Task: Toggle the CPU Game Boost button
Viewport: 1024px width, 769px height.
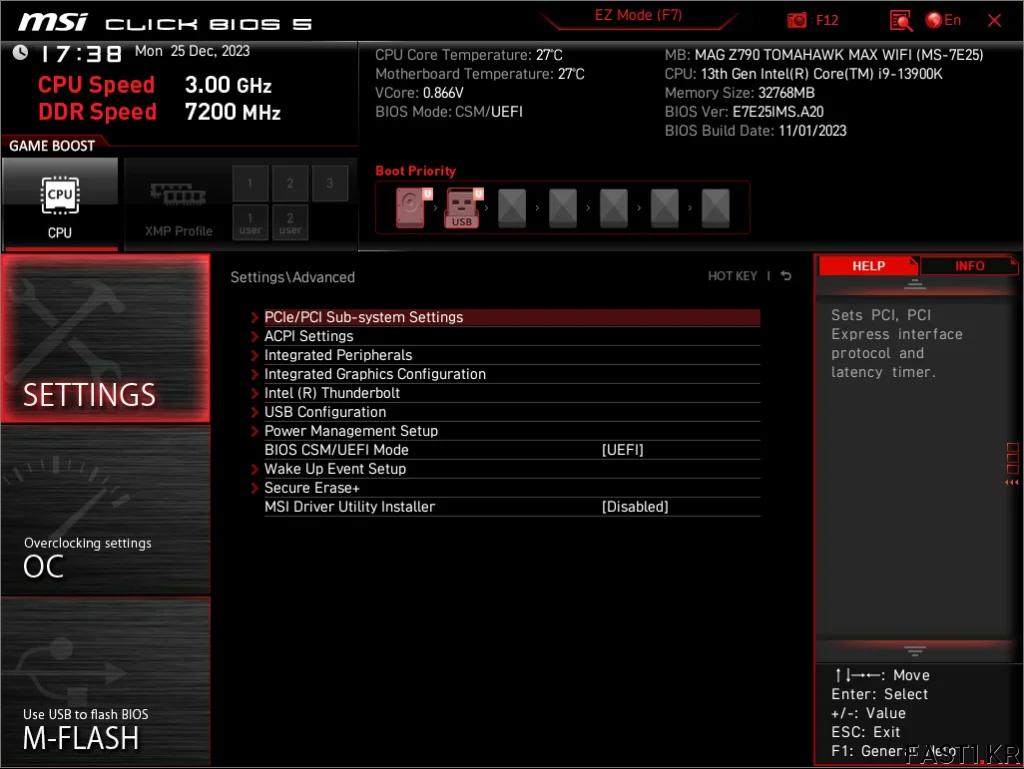Action: tap(60, 204)
